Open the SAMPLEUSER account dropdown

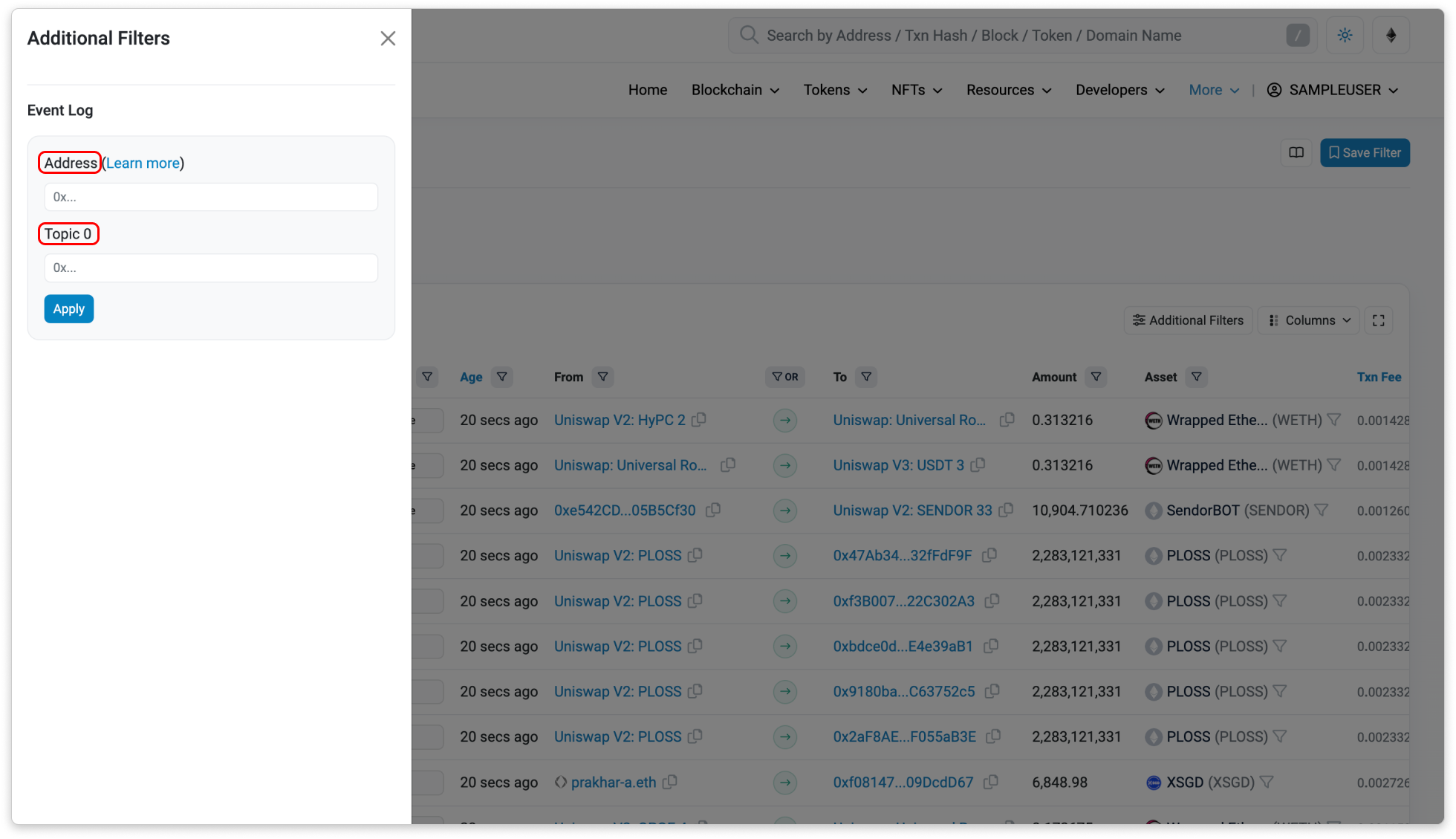1333,90
